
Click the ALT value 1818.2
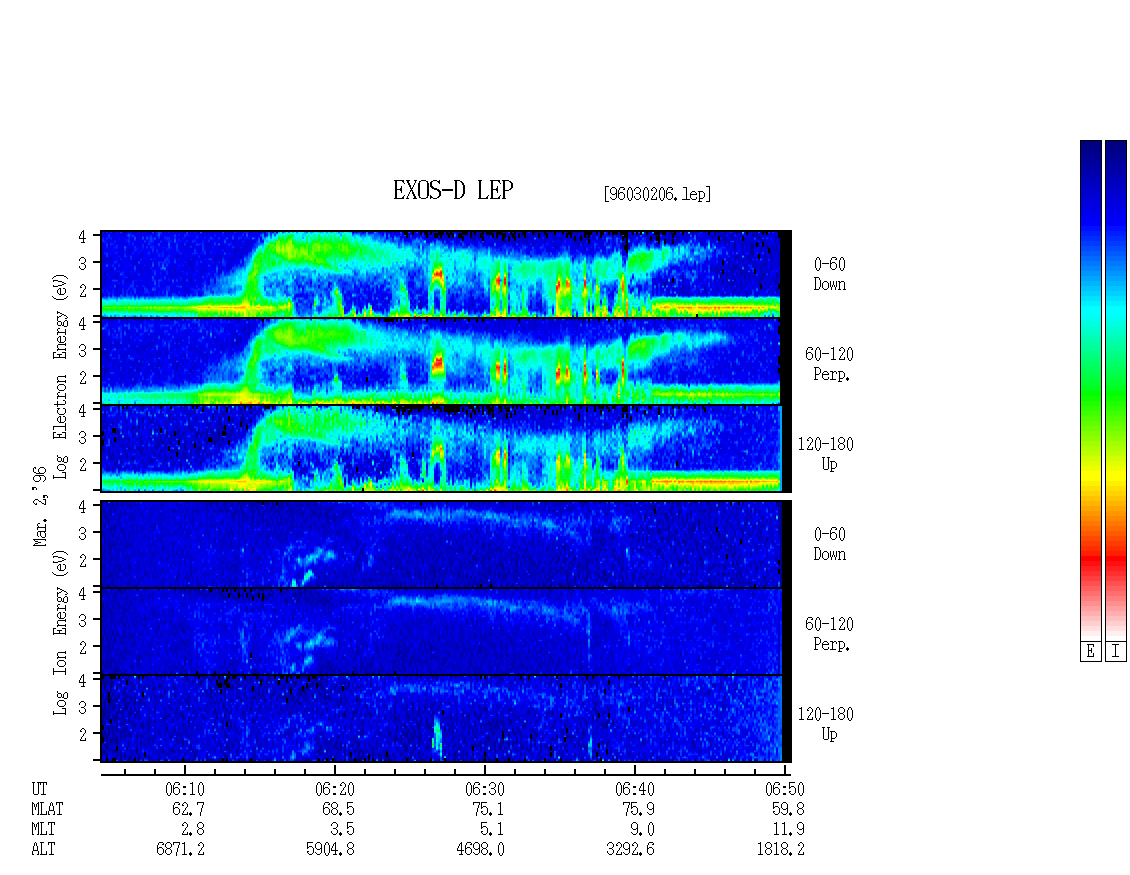(780, 849)
